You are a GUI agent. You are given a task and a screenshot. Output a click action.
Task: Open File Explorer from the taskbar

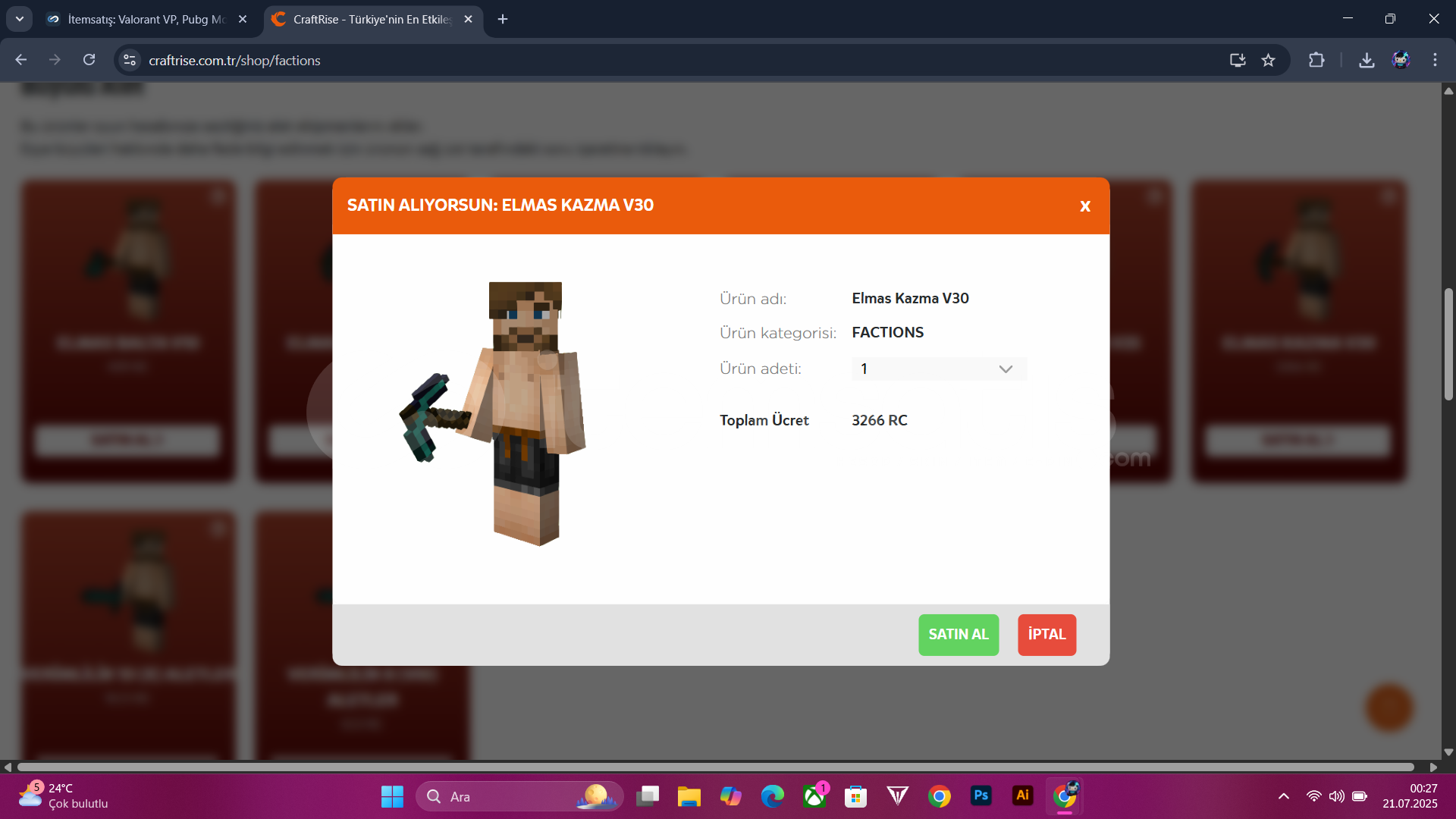coord(689,796)
